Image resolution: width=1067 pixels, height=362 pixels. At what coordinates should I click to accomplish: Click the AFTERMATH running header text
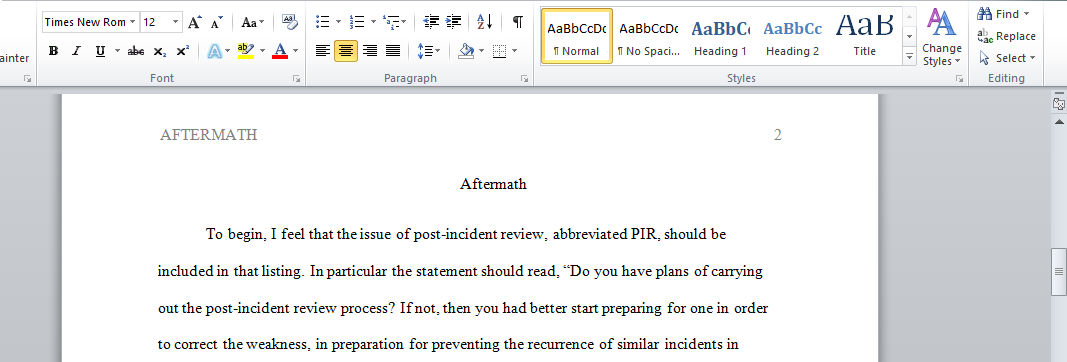point(208,135)
